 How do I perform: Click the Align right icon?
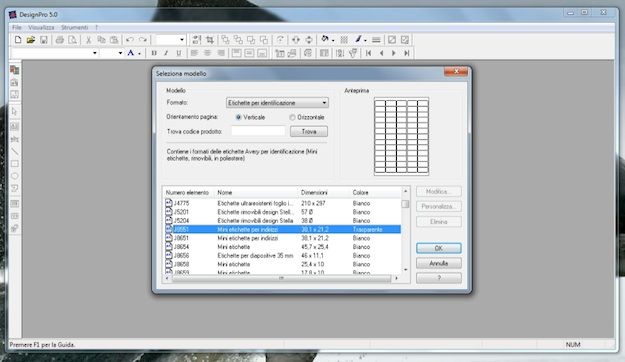coord(220,53)
